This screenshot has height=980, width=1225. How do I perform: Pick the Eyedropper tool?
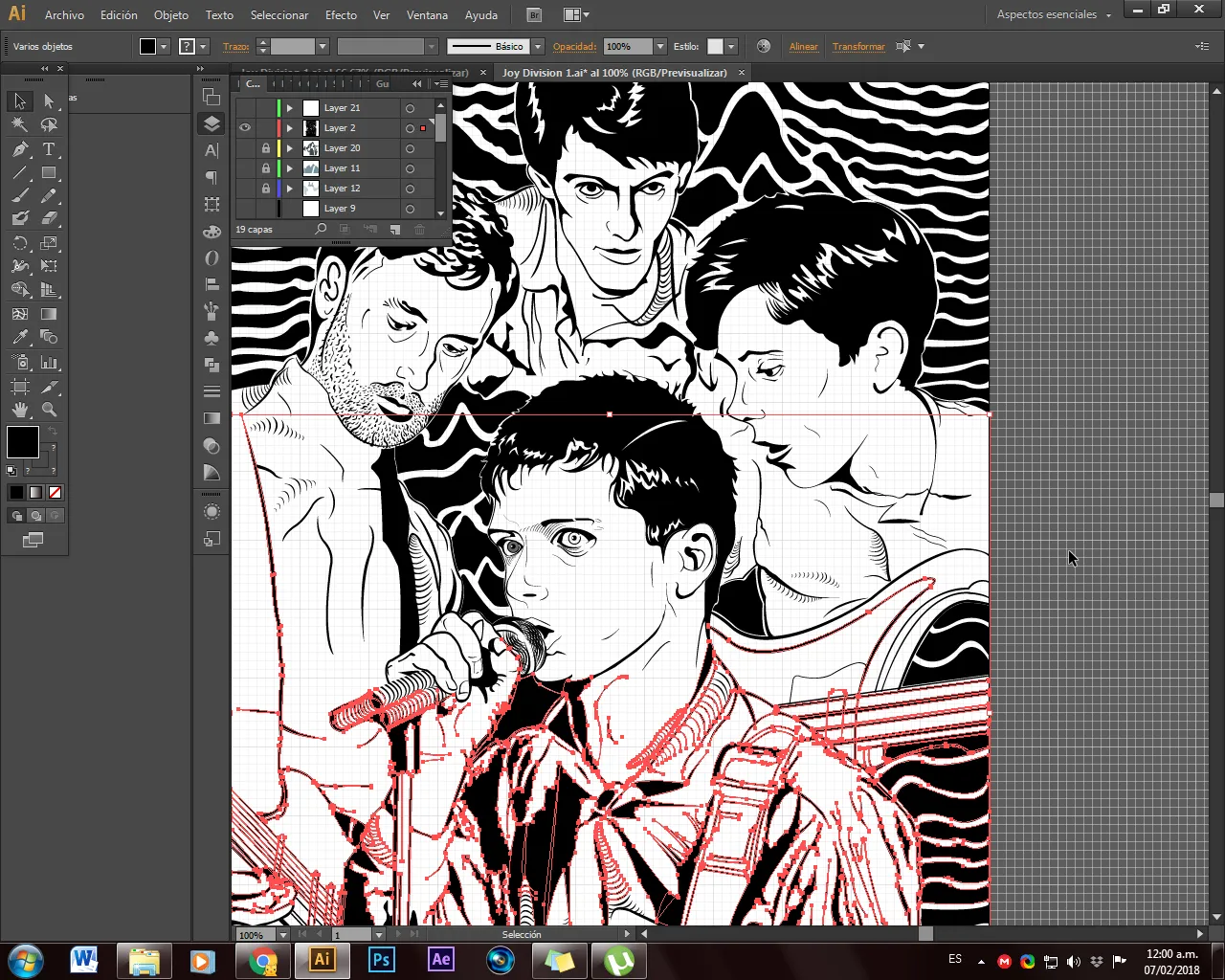(20, 337)
